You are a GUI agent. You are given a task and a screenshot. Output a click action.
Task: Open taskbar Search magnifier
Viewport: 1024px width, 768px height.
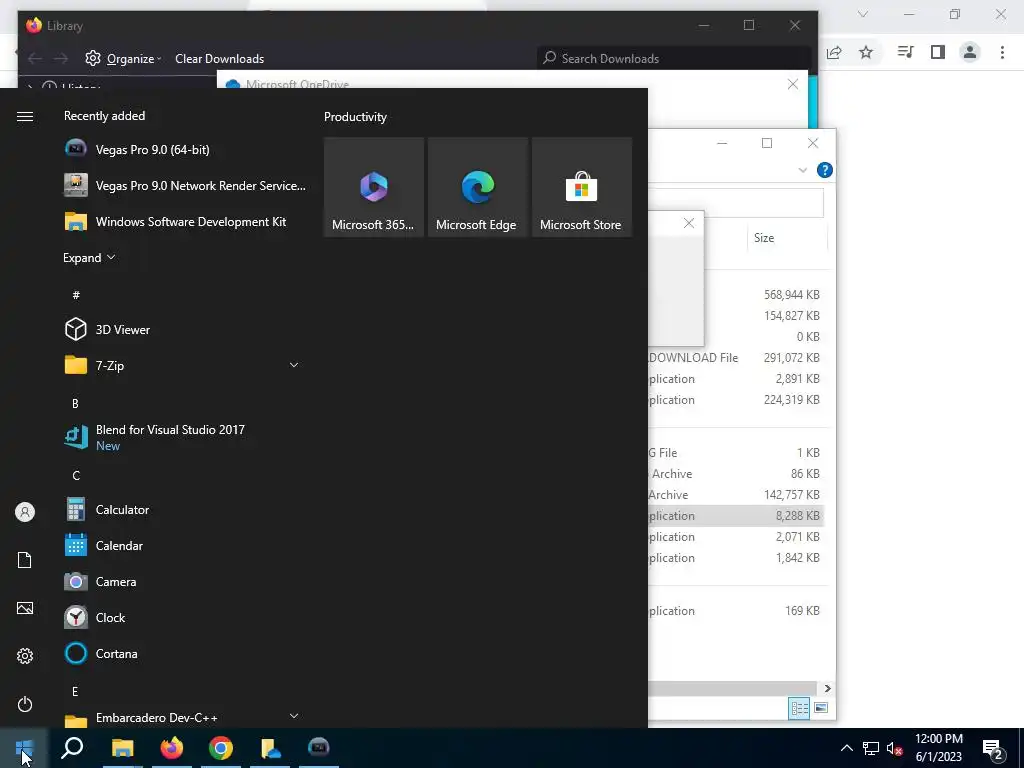(72, 748)
